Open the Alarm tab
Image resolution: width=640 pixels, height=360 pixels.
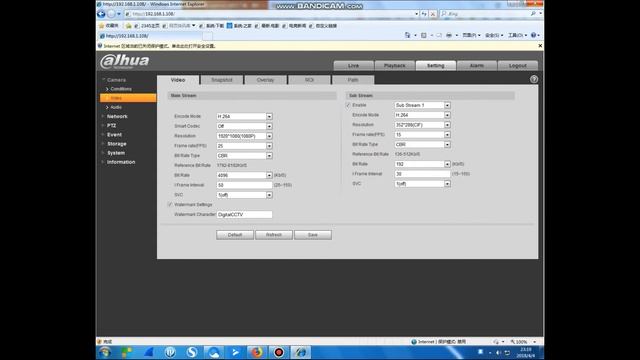[477, 65]
